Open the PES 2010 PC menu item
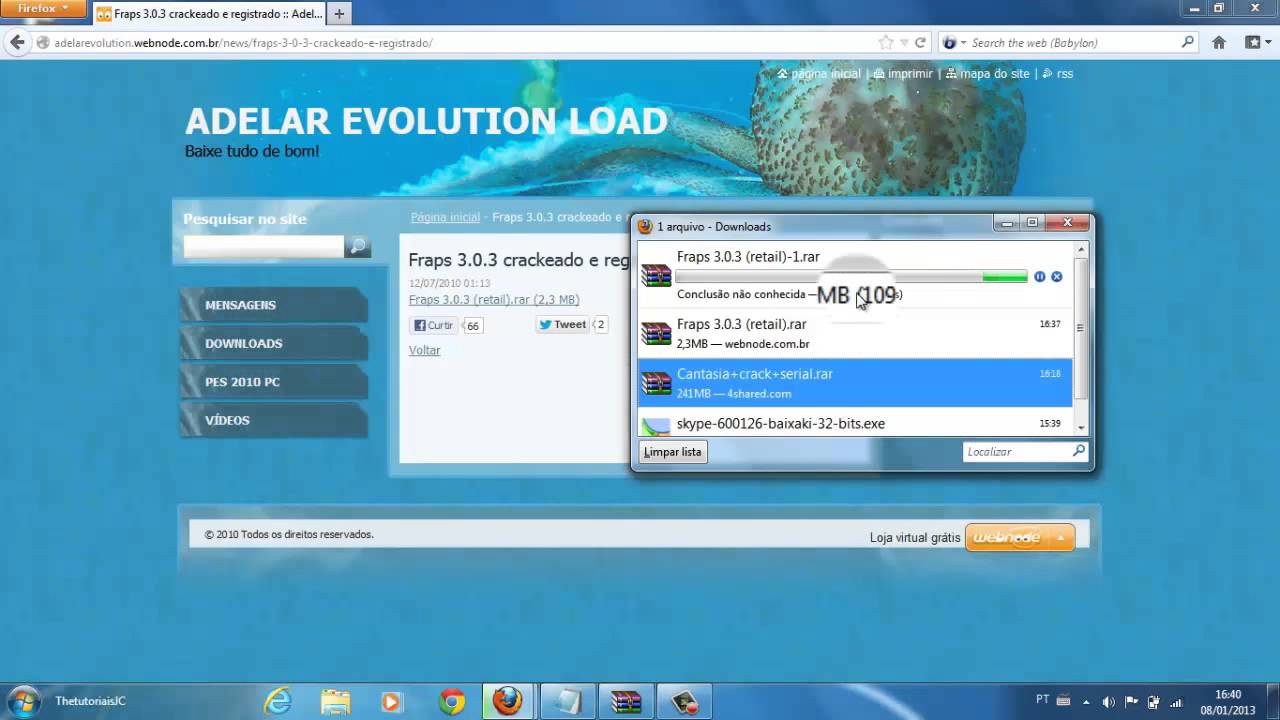1280x720 pixels. point(274,382)
